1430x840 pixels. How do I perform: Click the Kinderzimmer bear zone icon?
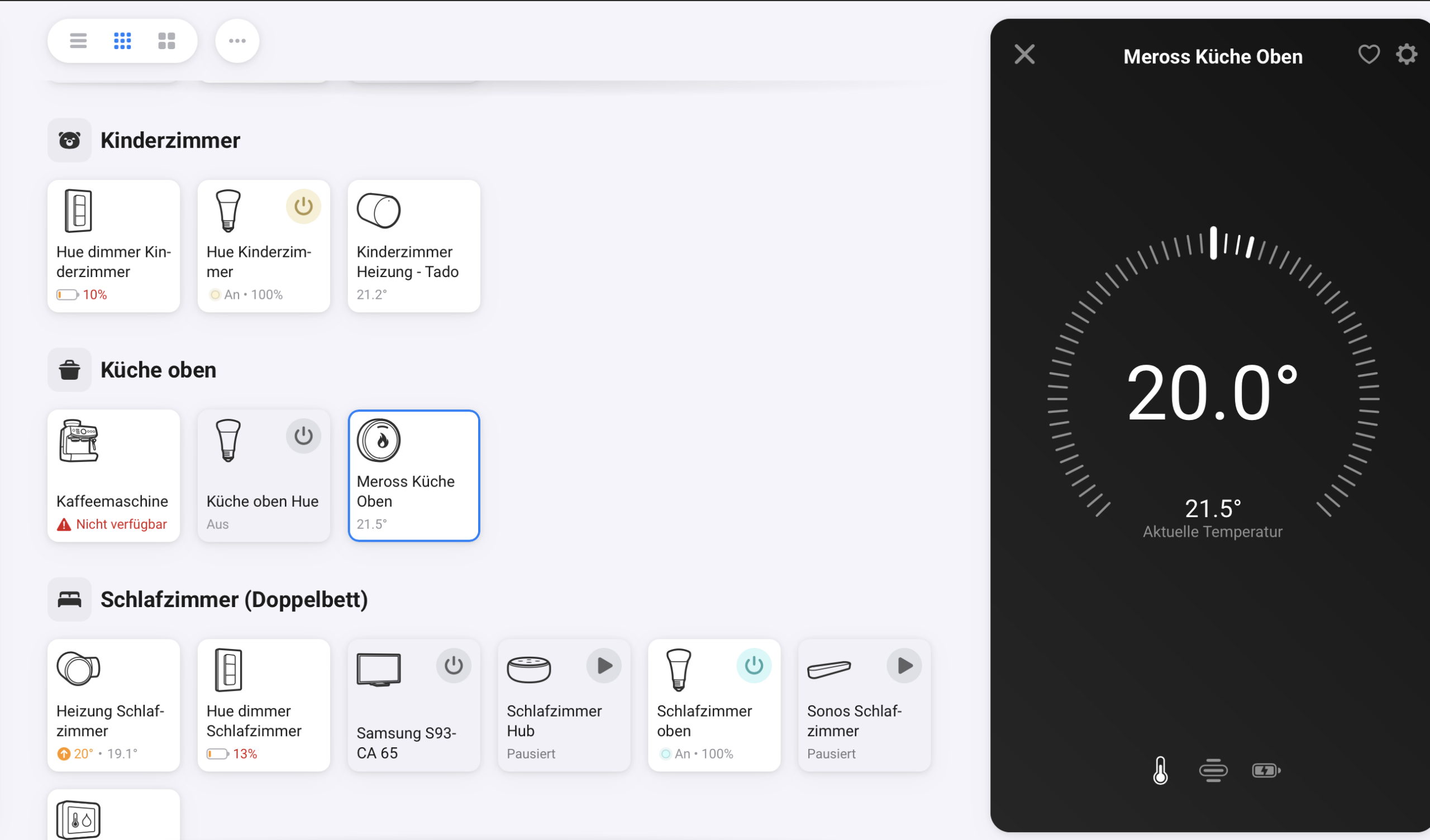[x=69, y=140]
